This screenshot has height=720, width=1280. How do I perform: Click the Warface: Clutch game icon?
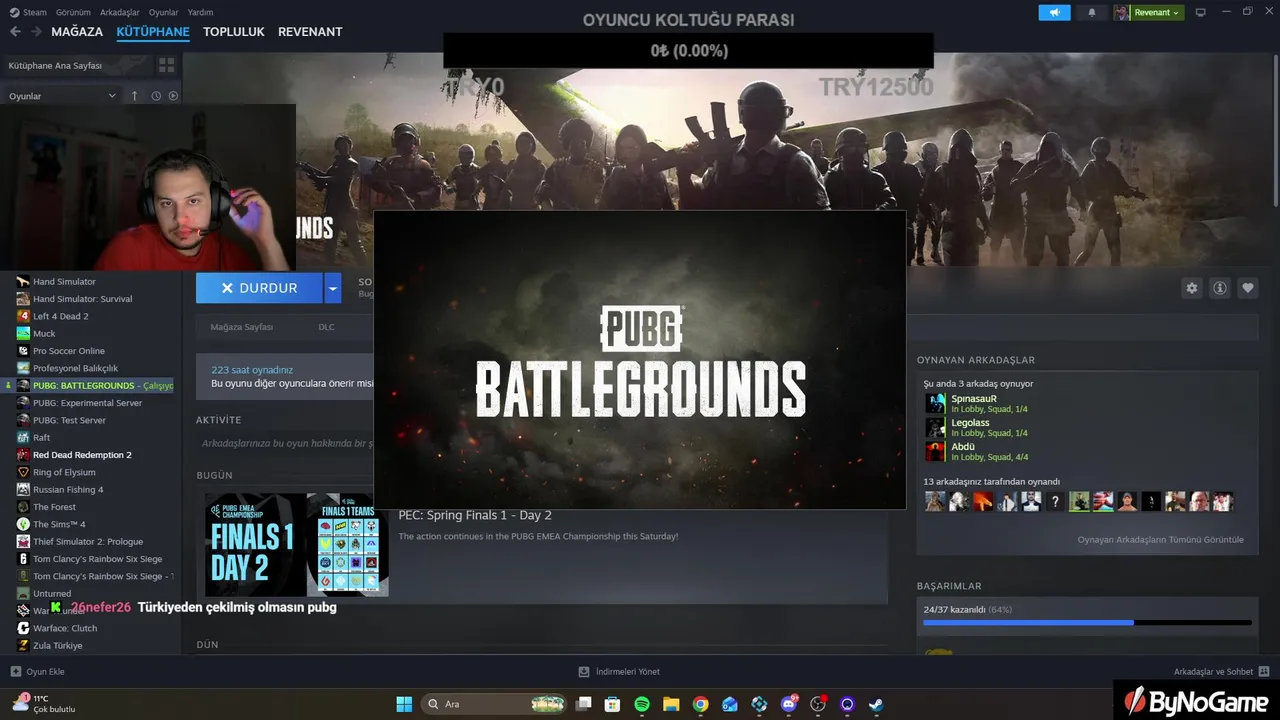[23, 628]
